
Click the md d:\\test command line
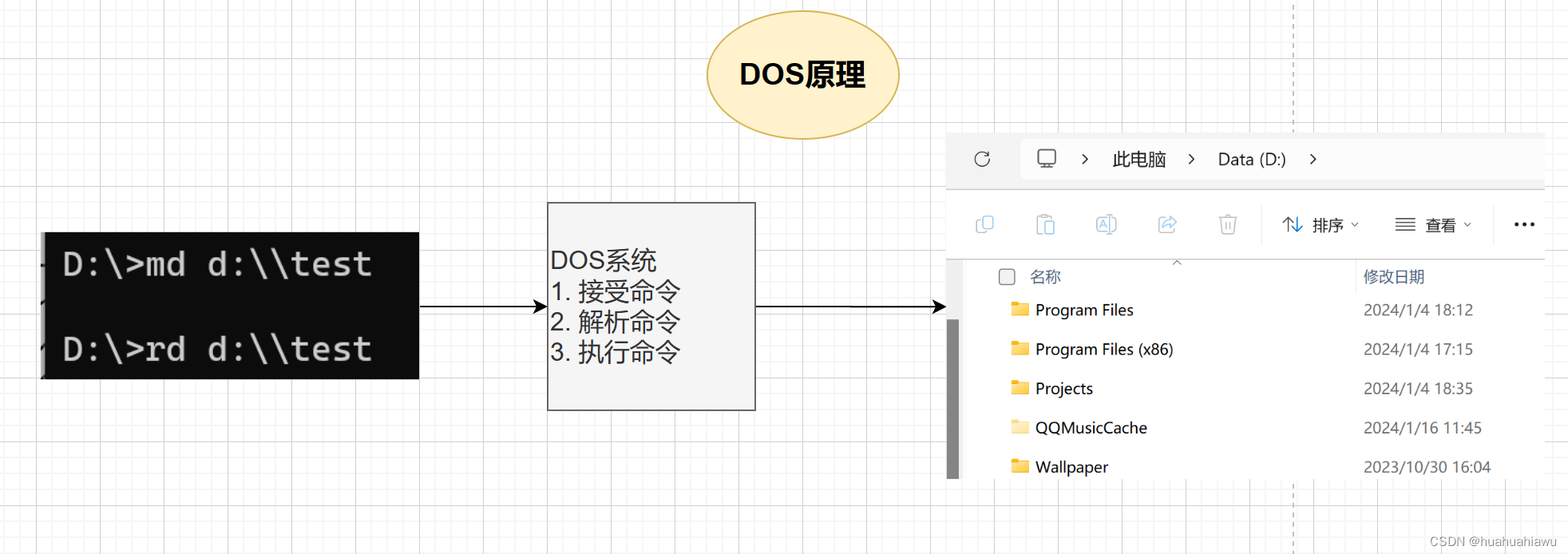pos(217,264)
